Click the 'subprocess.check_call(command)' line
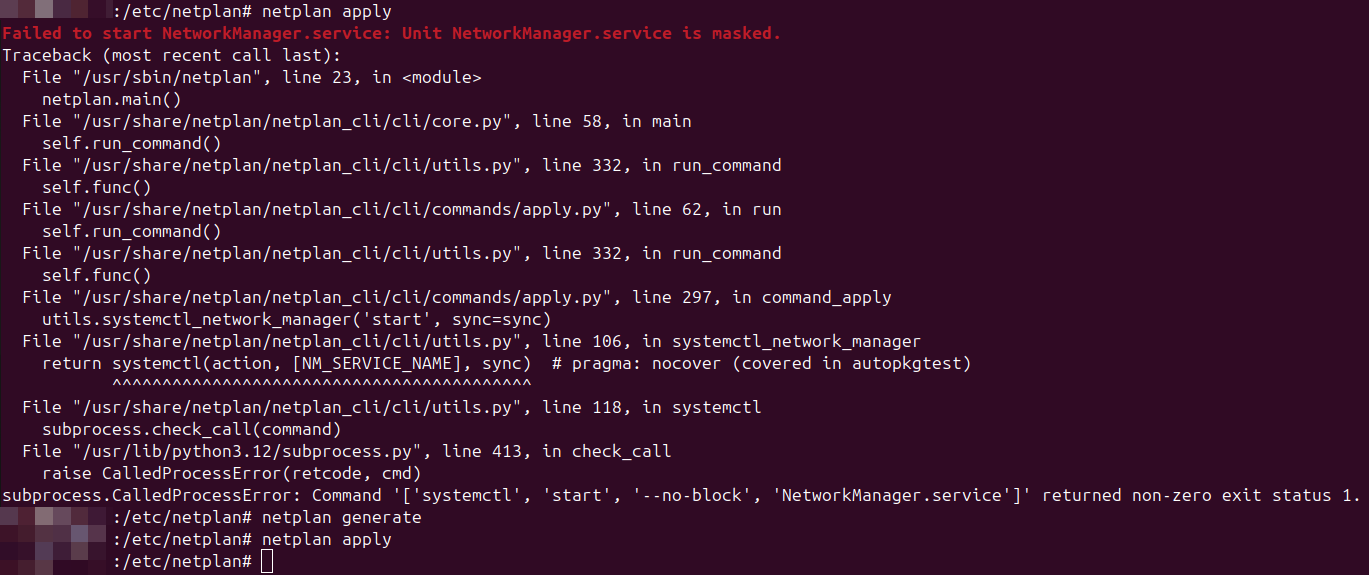The width and height of the screenshot is (1369, 575). tap(191, 430)
